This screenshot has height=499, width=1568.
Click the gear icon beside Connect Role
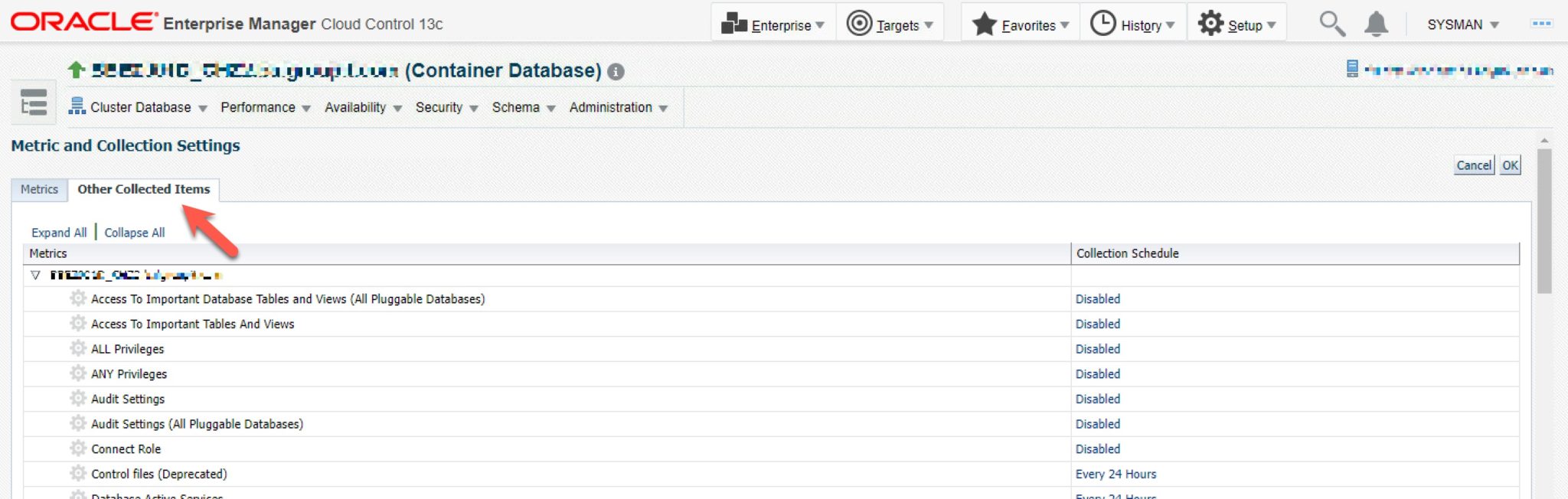(x=78, y=448)
